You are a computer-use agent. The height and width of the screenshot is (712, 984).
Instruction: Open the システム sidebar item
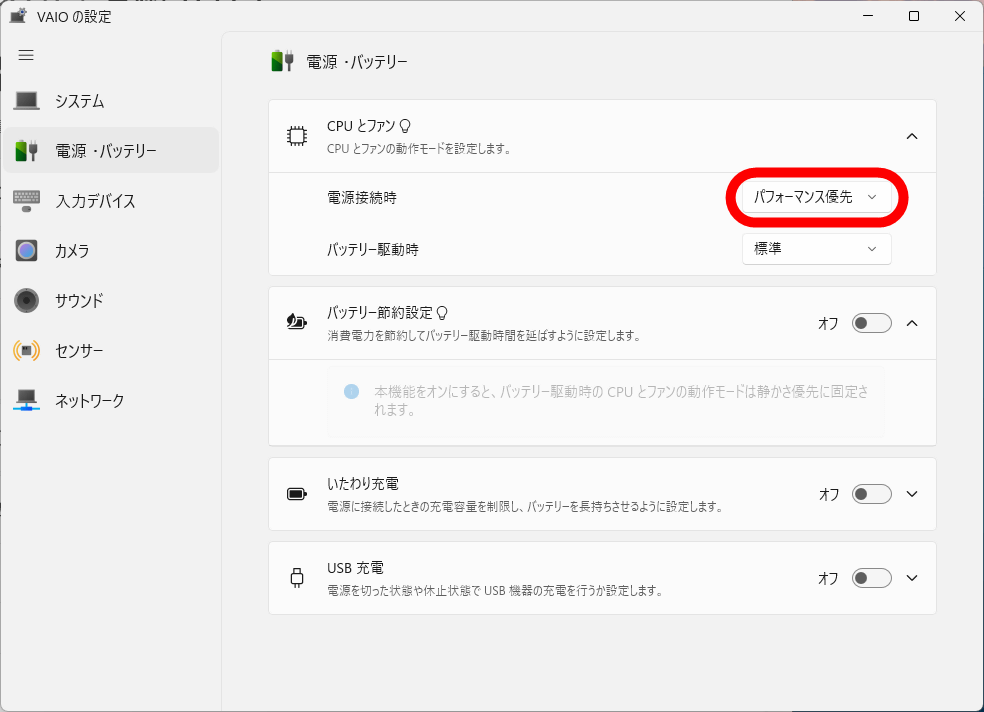pos(110,101)
